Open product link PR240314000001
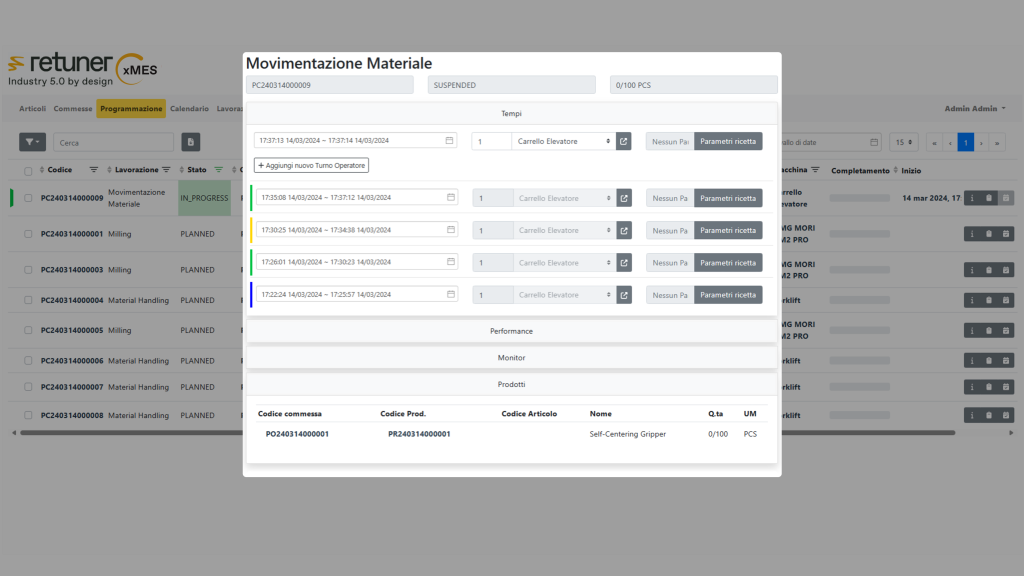This screenshot has height=576, width=1024. [419, 434]
